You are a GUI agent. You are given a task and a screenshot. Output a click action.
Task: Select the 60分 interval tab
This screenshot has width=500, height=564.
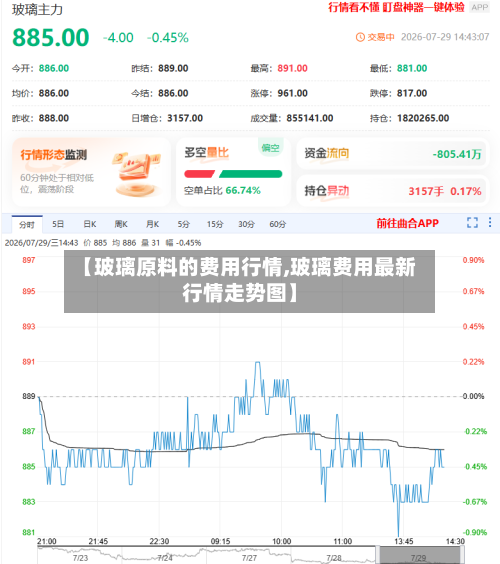[278, 224]
